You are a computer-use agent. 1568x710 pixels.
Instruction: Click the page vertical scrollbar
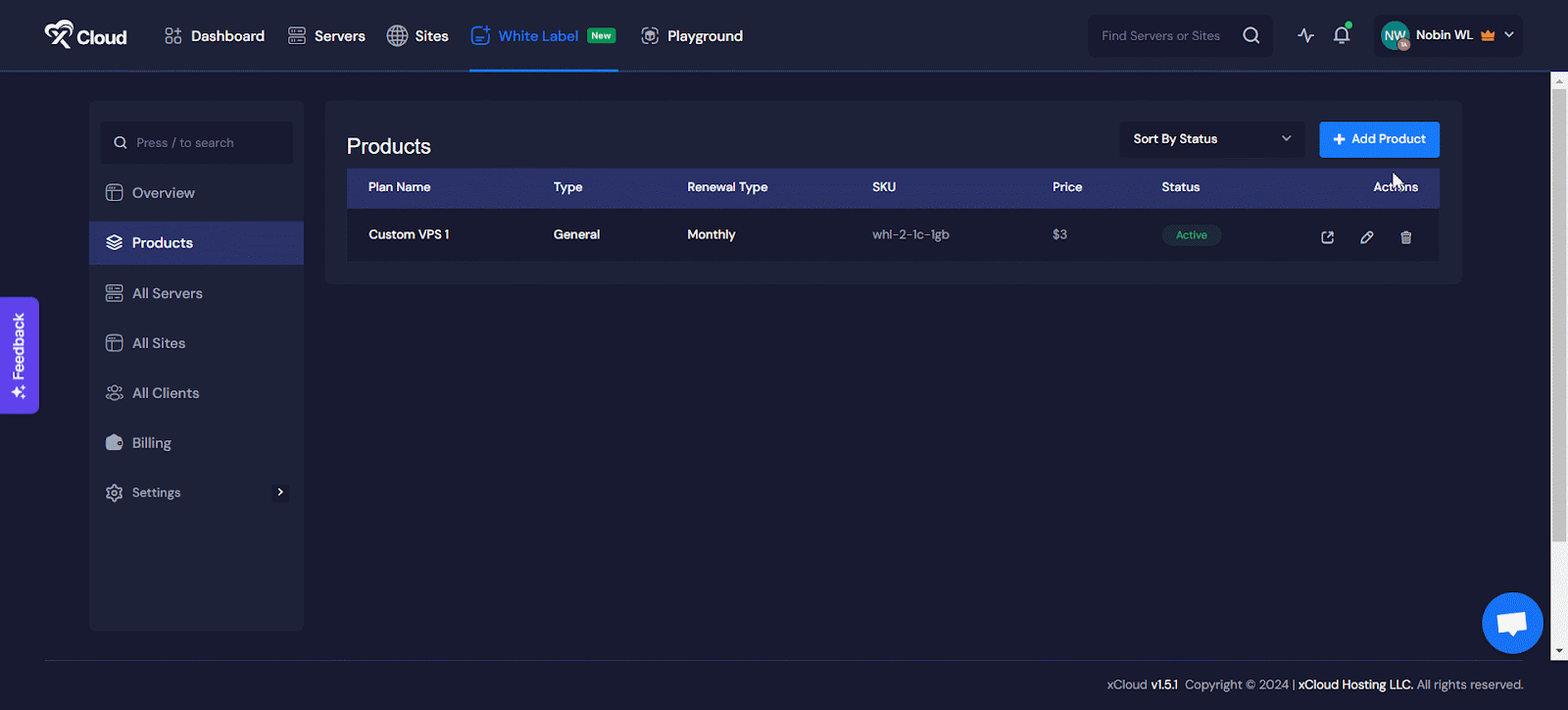pos(1558,314)
